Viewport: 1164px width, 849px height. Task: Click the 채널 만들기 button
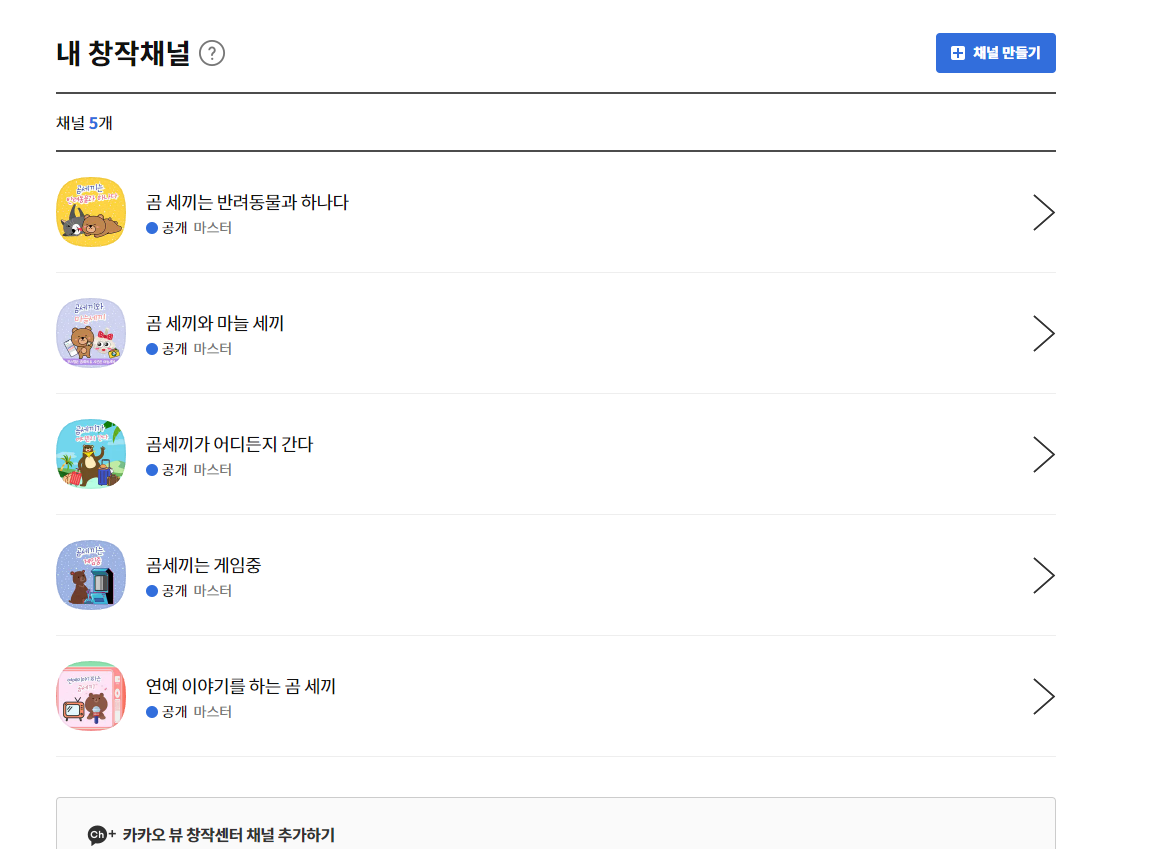click(x=995, y=53)
